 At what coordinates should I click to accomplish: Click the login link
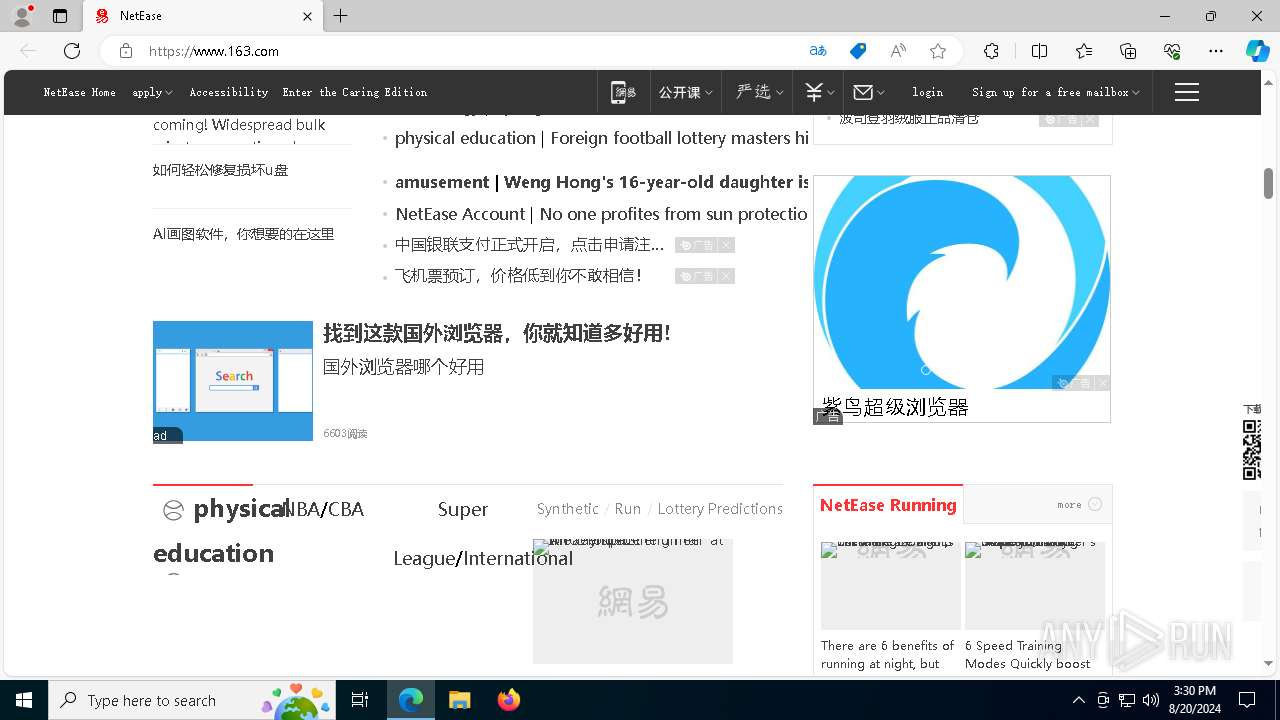coord(927,92)
